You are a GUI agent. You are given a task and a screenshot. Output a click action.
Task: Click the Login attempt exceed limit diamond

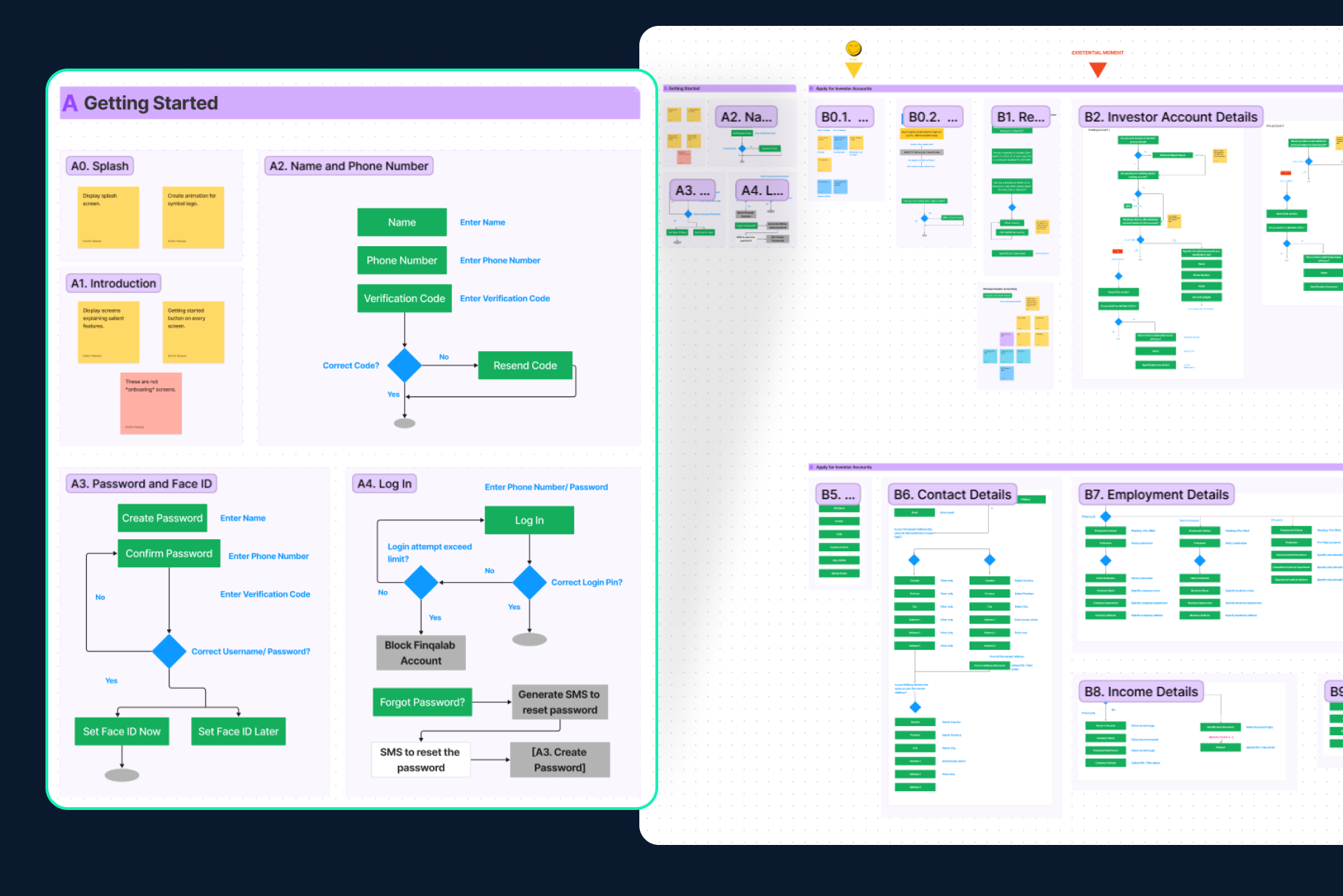pos(421,582)
